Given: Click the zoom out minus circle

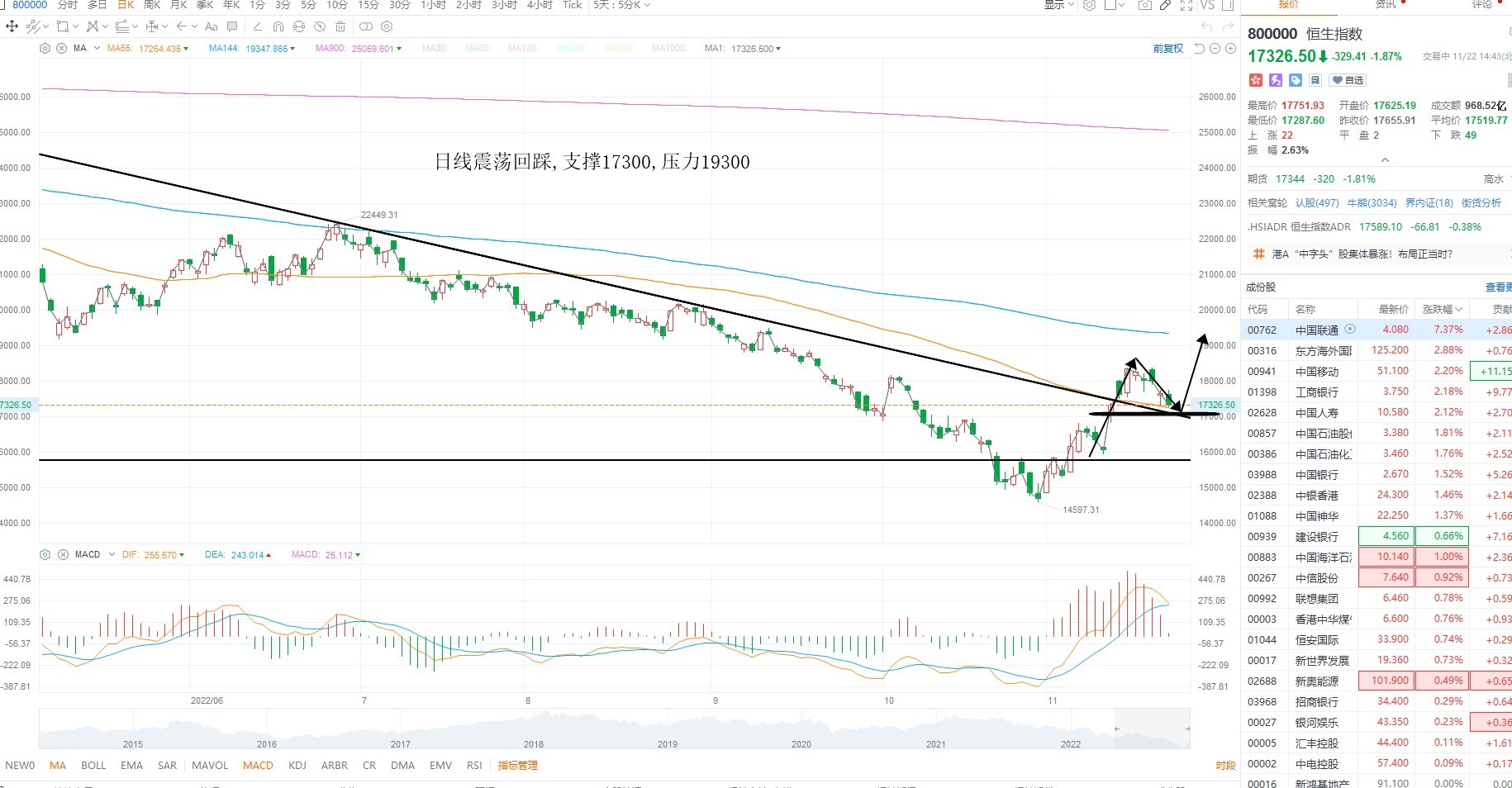Looking at the screenshot, I should coord(1215,49).
